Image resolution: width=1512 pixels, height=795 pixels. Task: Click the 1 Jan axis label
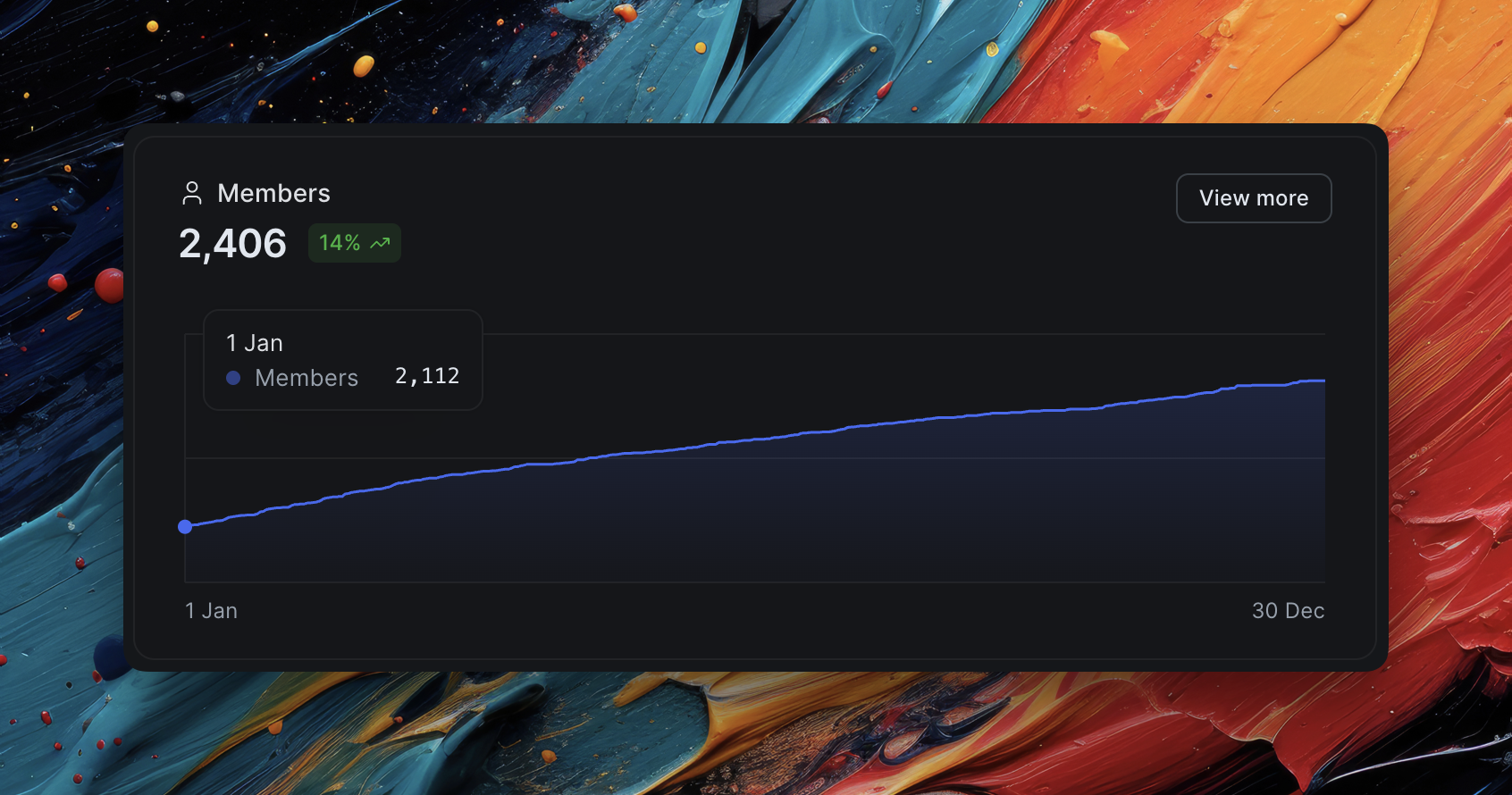click(211, 611)
